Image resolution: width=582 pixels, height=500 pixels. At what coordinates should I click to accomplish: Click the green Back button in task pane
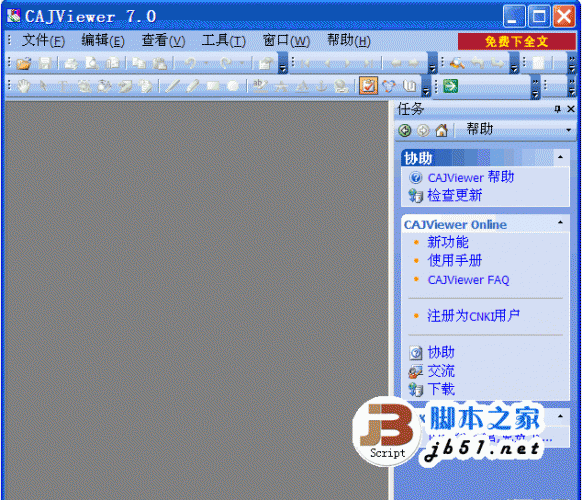click(x=405, y=130)
